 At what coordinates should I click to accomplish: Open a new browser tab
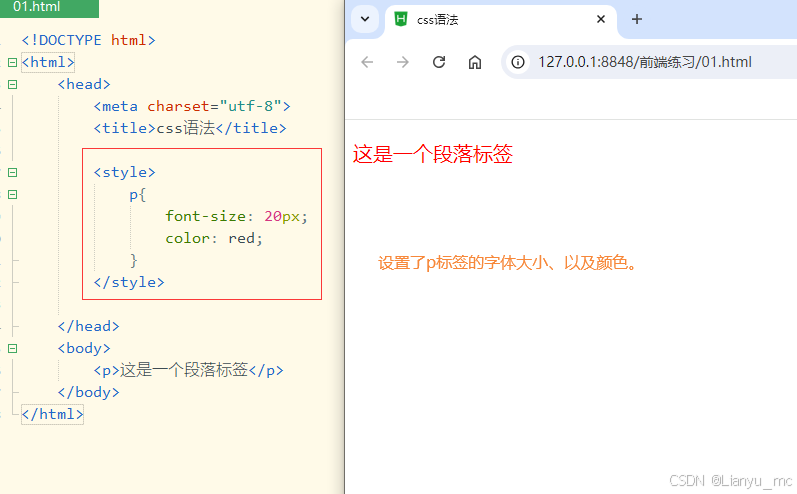click(x=637, y=19)
